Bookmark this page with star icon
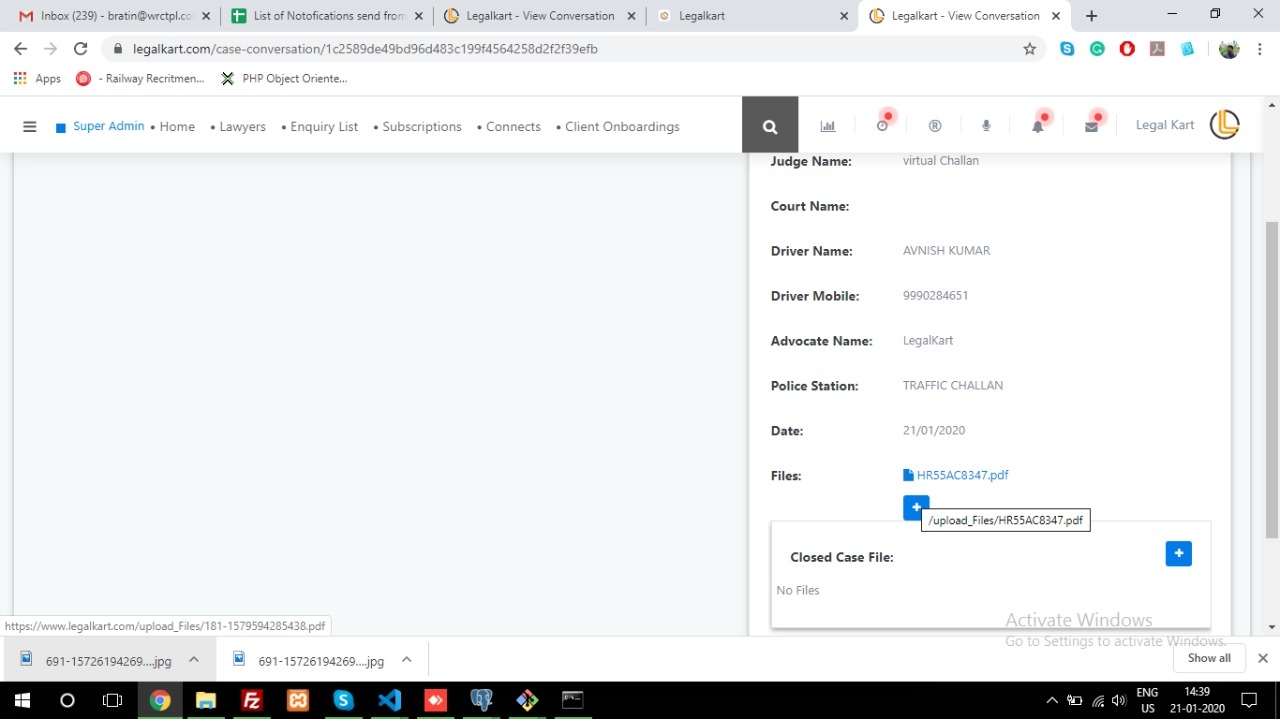 point(1029,49)
